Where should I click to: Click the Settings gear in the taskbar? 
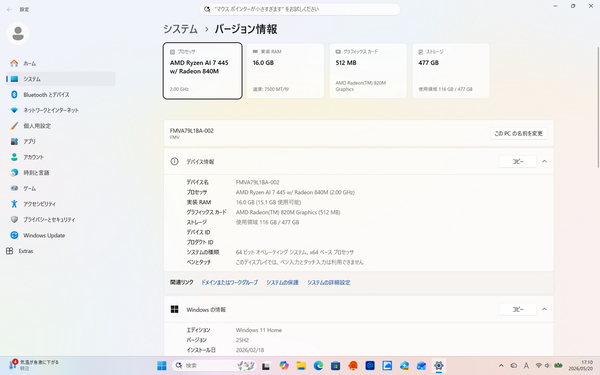point(439,366)
